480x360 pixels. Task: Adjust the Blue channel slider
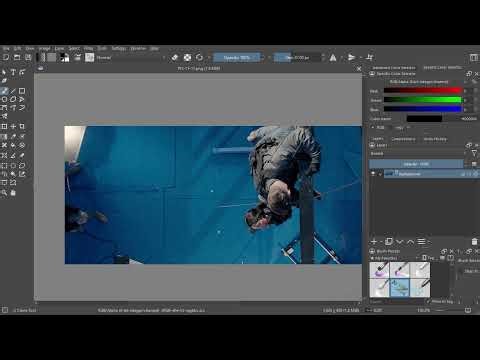click(423, 109)
